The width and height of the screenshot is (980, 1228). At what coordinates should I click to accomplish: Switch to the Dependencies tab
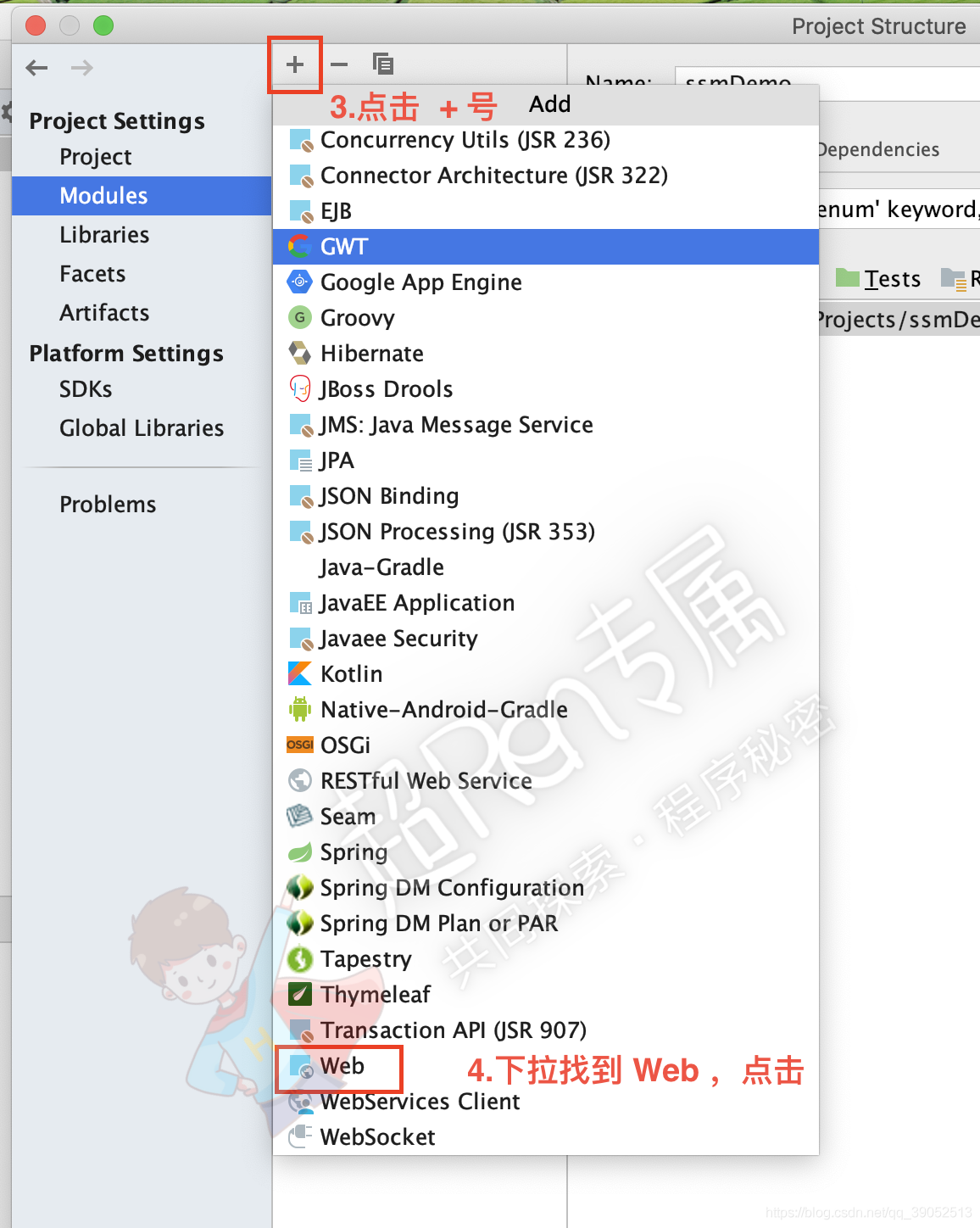tap(878, 150)
